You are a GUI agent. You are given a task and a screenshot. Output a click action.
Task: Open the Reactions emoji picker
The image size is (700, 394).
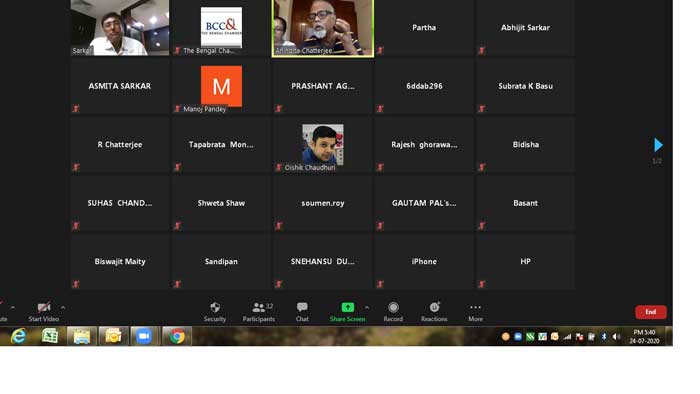(434, 311)
